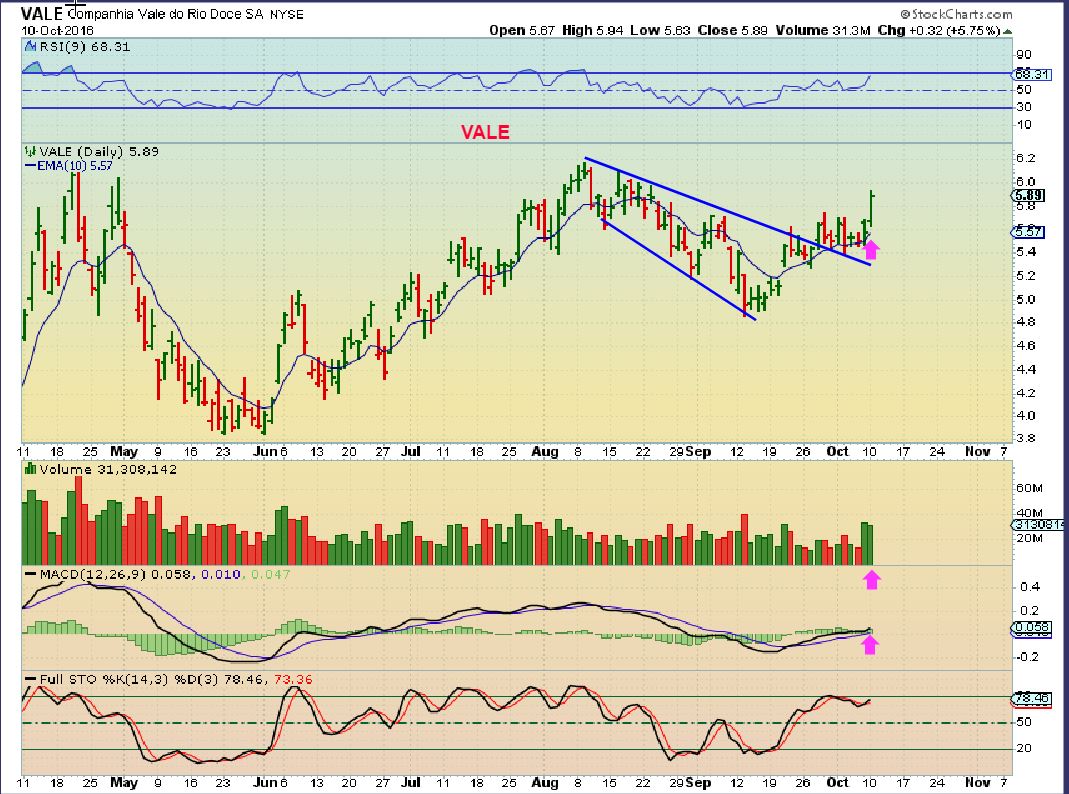1069x794 pixels.
Task: Click the MACD(12,26,9) 0.058 legend text
Action: pyautogui.click(x=116, y=575)
